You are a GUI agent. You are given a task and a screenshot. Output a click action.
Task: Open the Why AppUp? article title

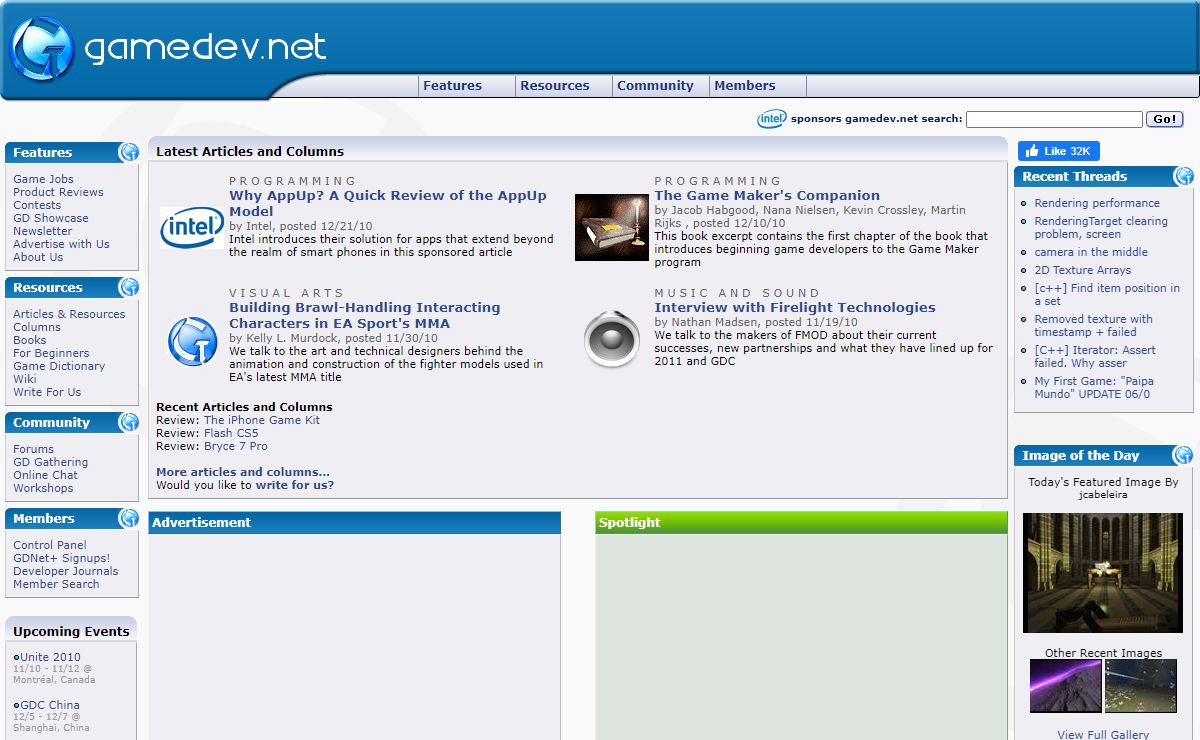pyautogui.click(x=388, y=203)
